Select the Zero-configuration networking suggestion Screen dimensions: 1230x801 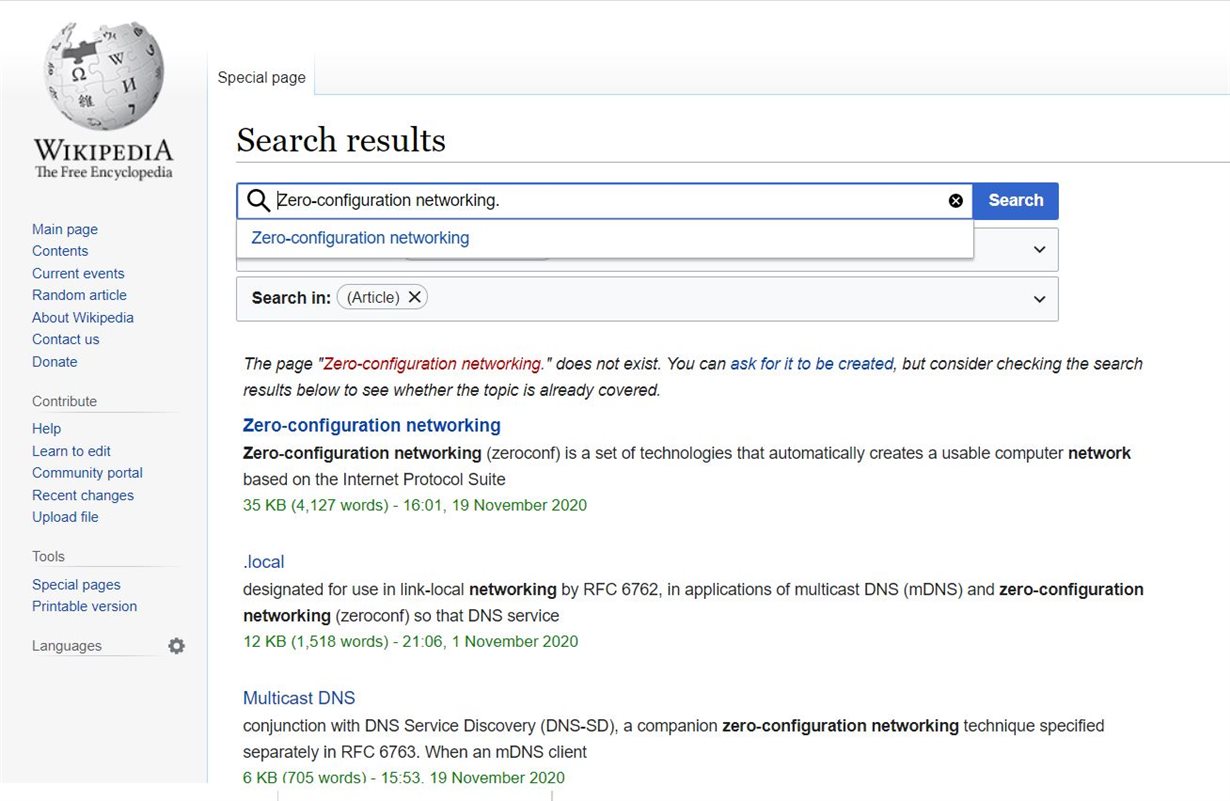tap(360, 238)
